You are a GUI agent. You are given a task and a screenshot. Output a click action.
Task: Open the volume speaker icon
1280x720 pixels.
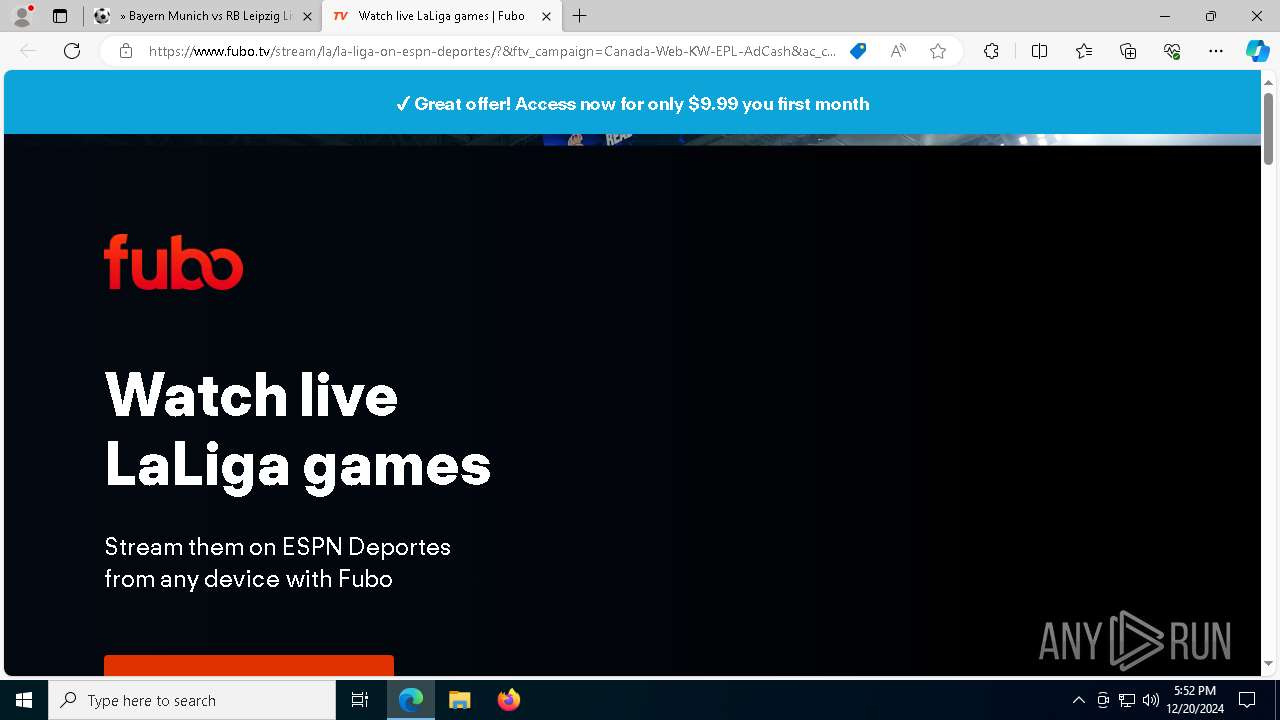point(1150,700)
